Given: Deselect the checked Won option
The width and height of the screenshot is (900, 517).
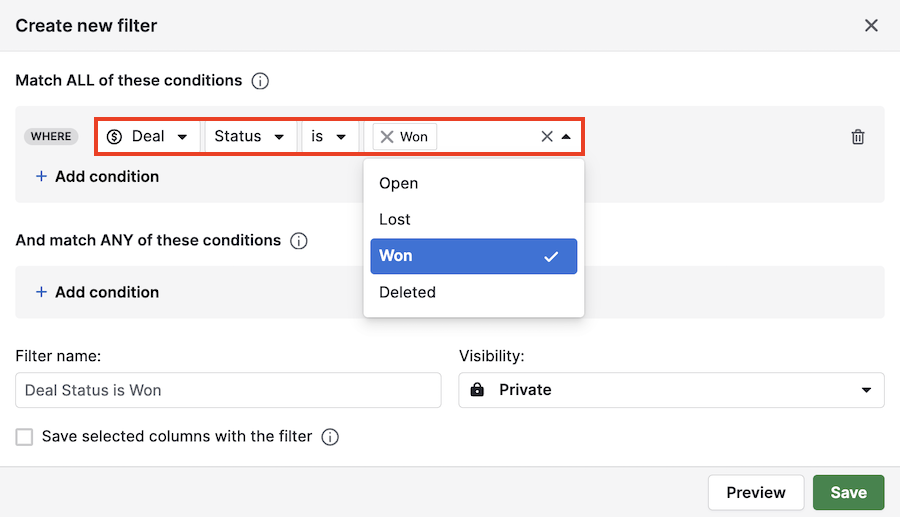Looking at the screenshot, I should click(x=473, y=256).
